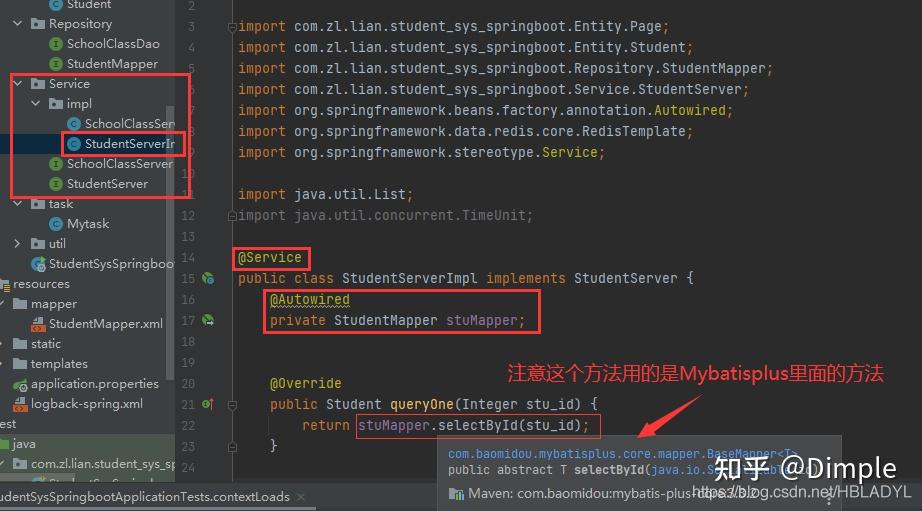Click Repository folder icon
Viewport: 922px width, 511px height.
tap(38, 24)
